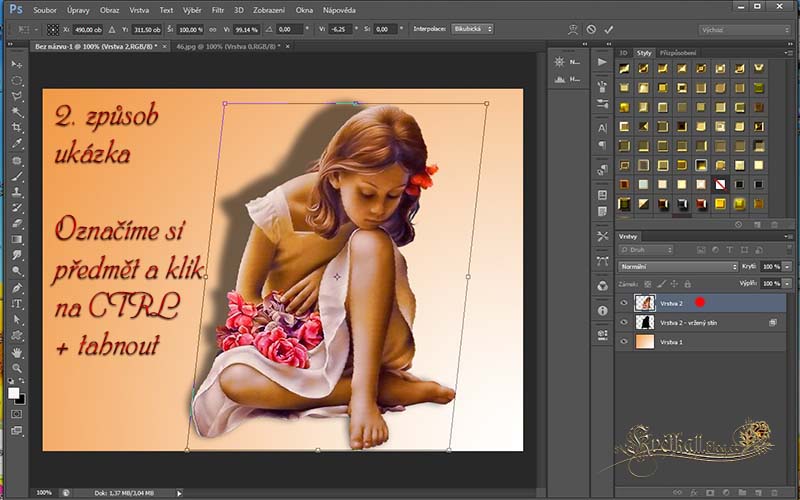
Task: Click the foreground color swatch
Action: click(x=13, y=393)
